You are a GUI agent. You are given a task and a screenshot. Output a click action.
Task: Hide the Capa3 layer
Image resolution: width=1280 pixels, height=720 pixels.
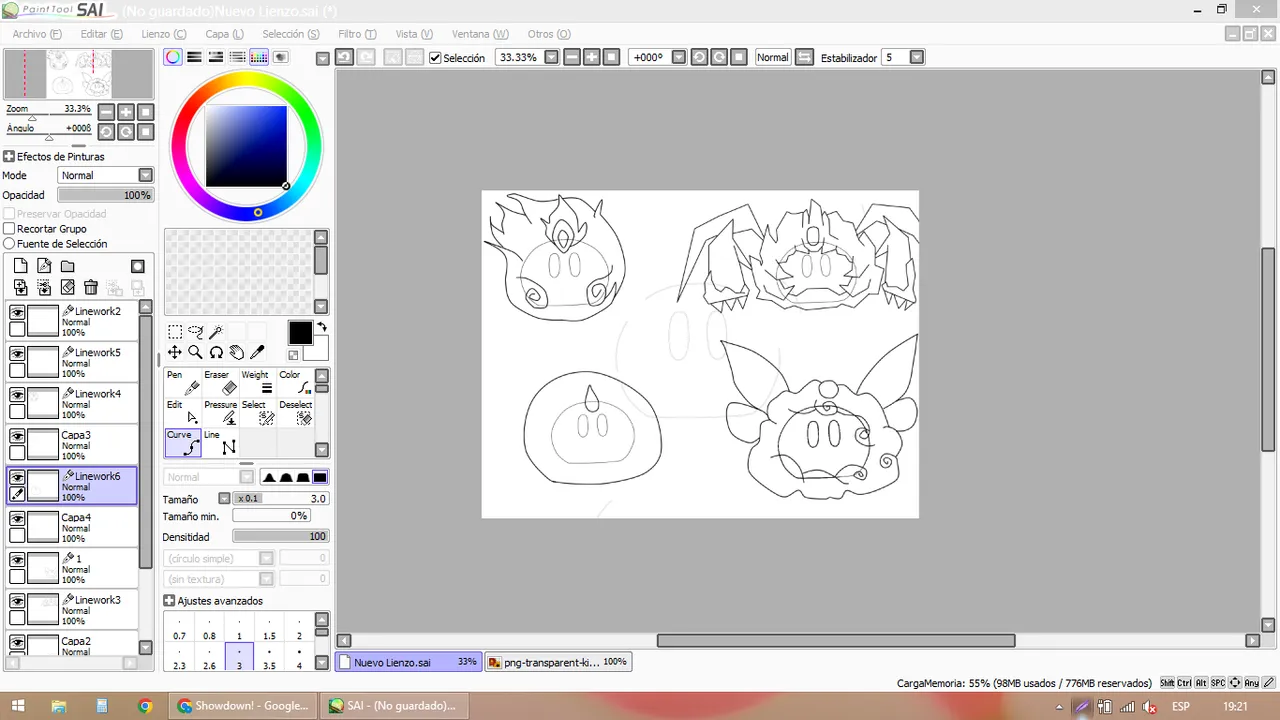tap(17, 437)
